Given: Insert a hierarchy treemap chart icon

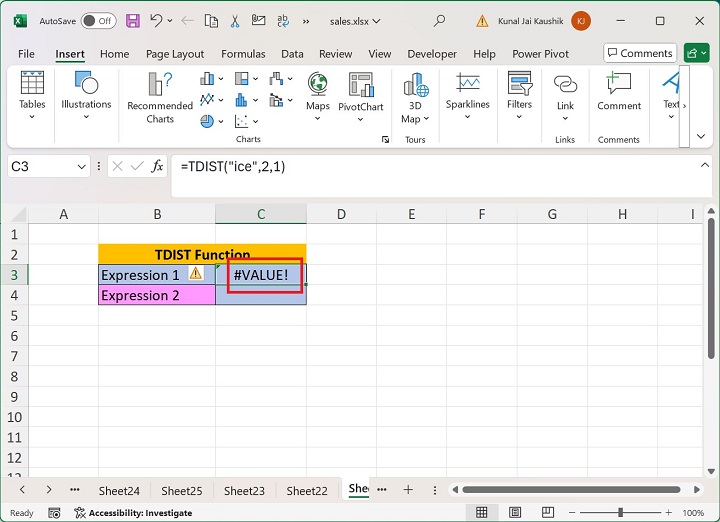Looking at the screenshot, I should pyautogui.click(x=242, y=79).
